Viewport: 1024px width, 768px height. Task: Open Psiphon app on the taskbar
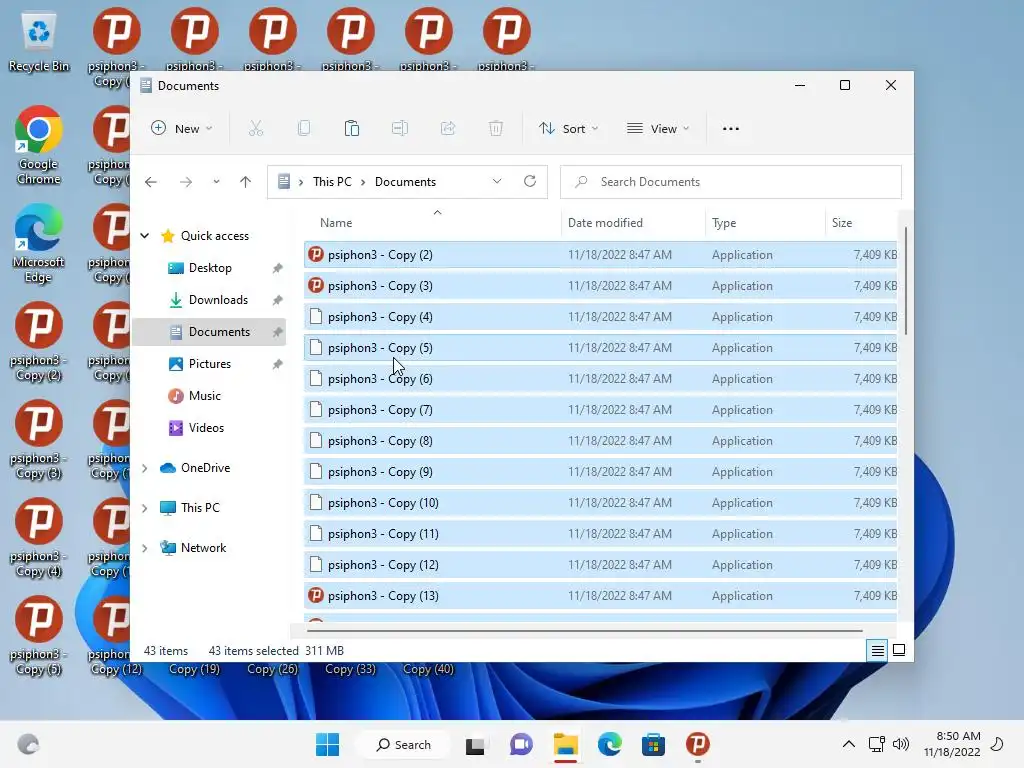pyautogui.click(x=697, y=744)
